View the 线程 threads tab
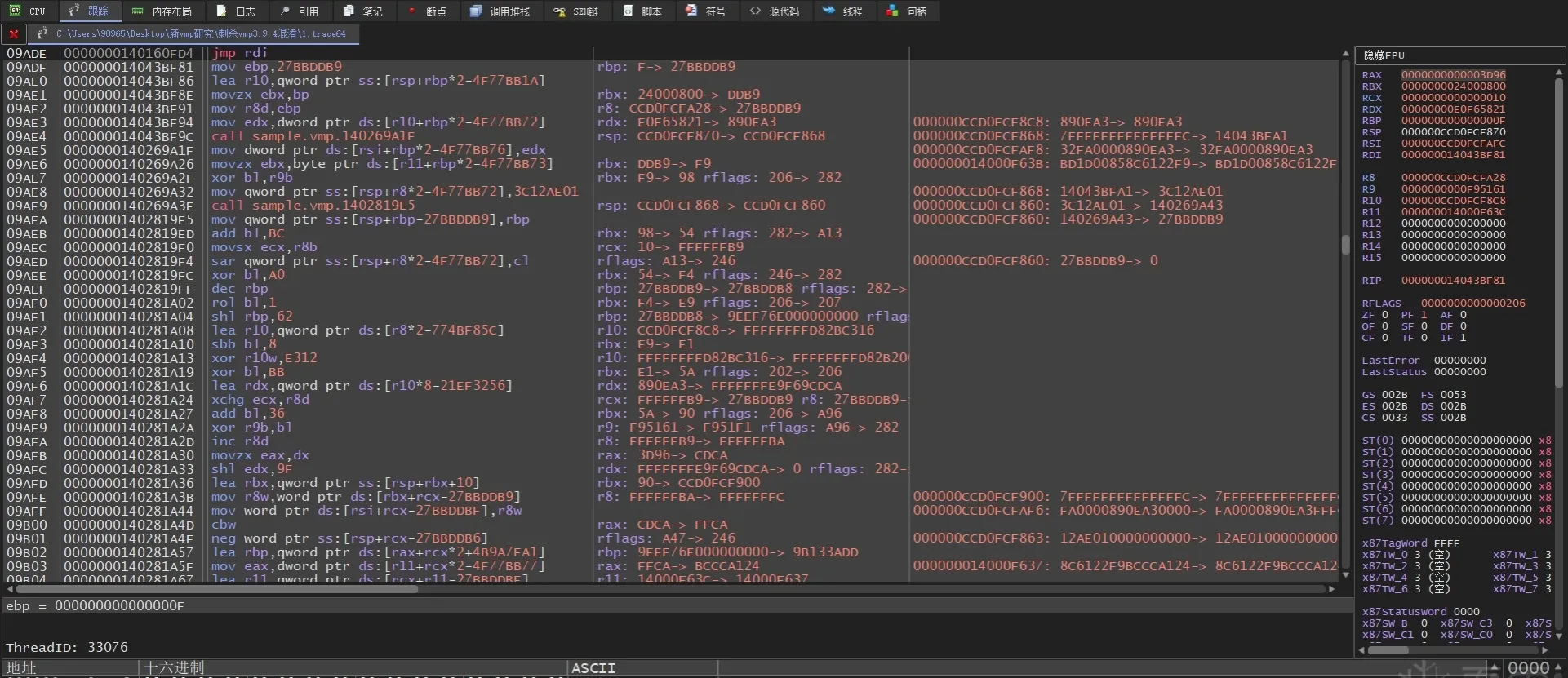Viewport: 1568px width, 678px height. 843,11
